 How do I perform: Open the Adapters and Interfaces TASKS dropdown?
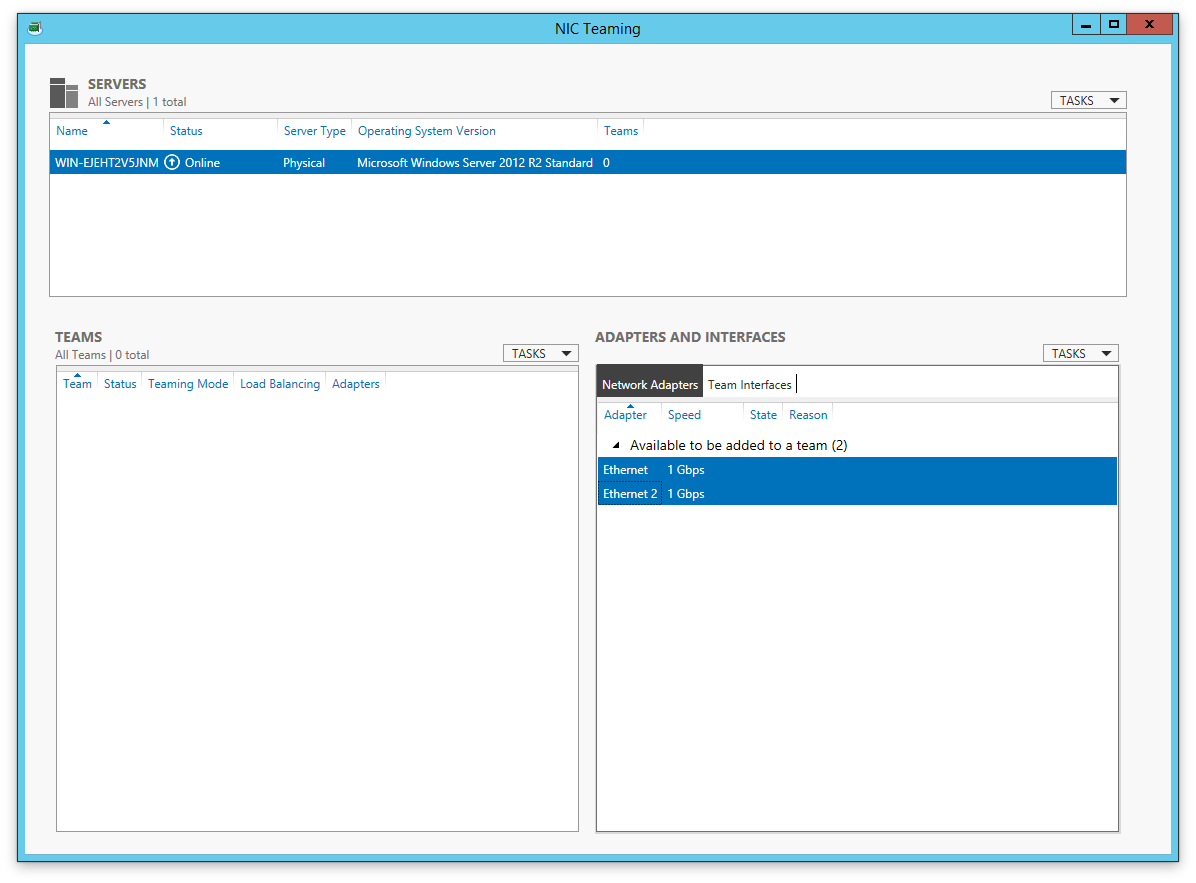1080,354
